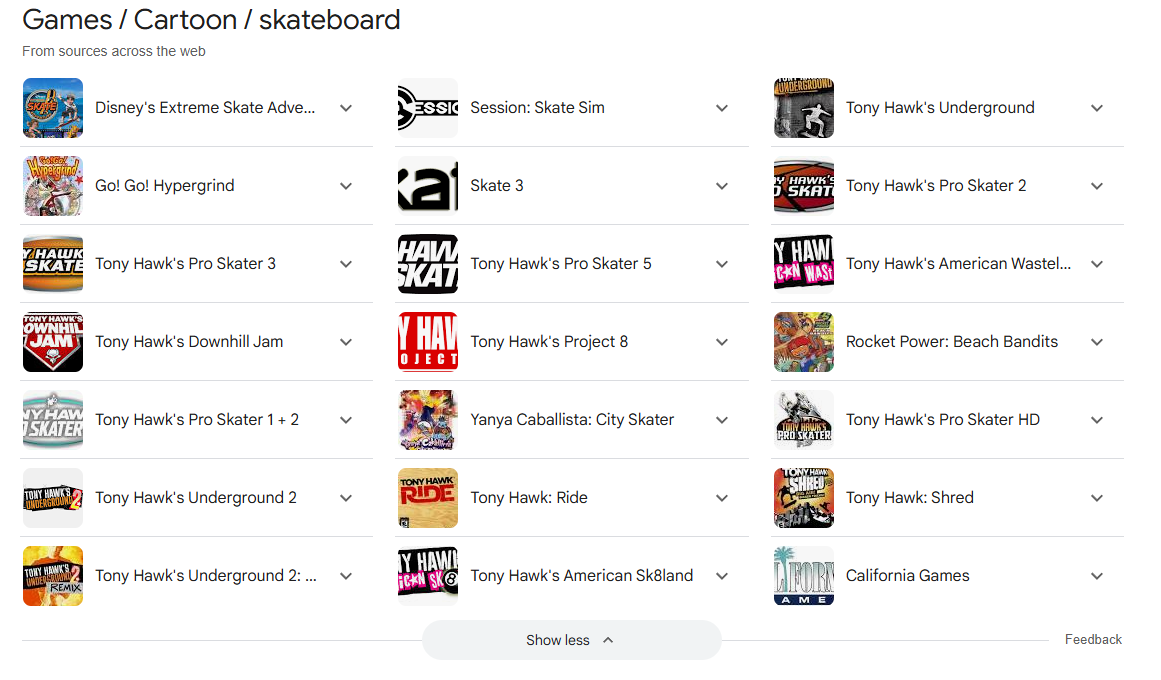Click the Yanya Caballista: City Skater cover

(428, 420)
